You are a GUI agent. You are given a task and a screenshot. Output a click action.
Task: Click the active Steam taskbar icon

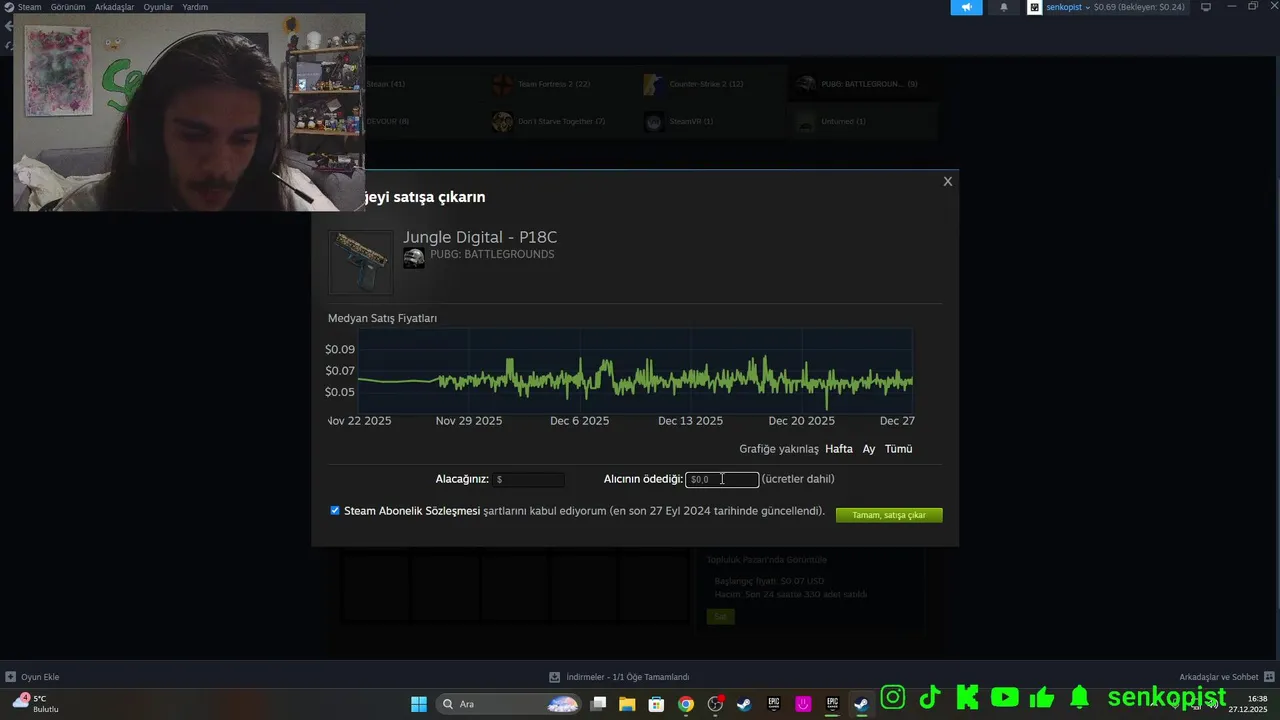point(861,704)
